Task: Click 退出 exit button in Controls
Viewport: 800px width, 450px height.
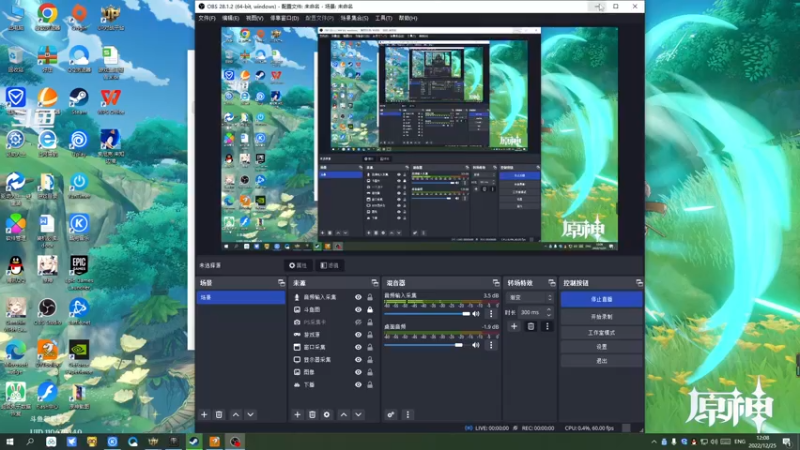Action: tap(602, 361)
